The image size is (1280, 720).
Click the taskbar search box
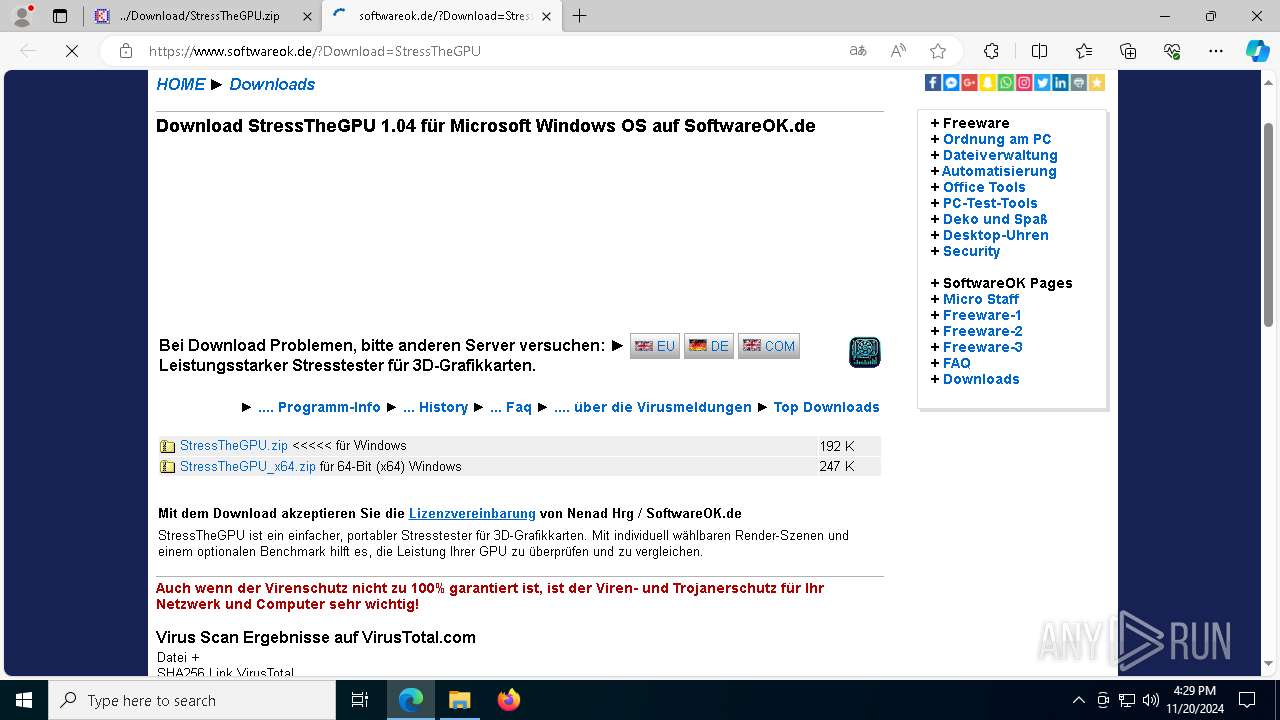192,700
